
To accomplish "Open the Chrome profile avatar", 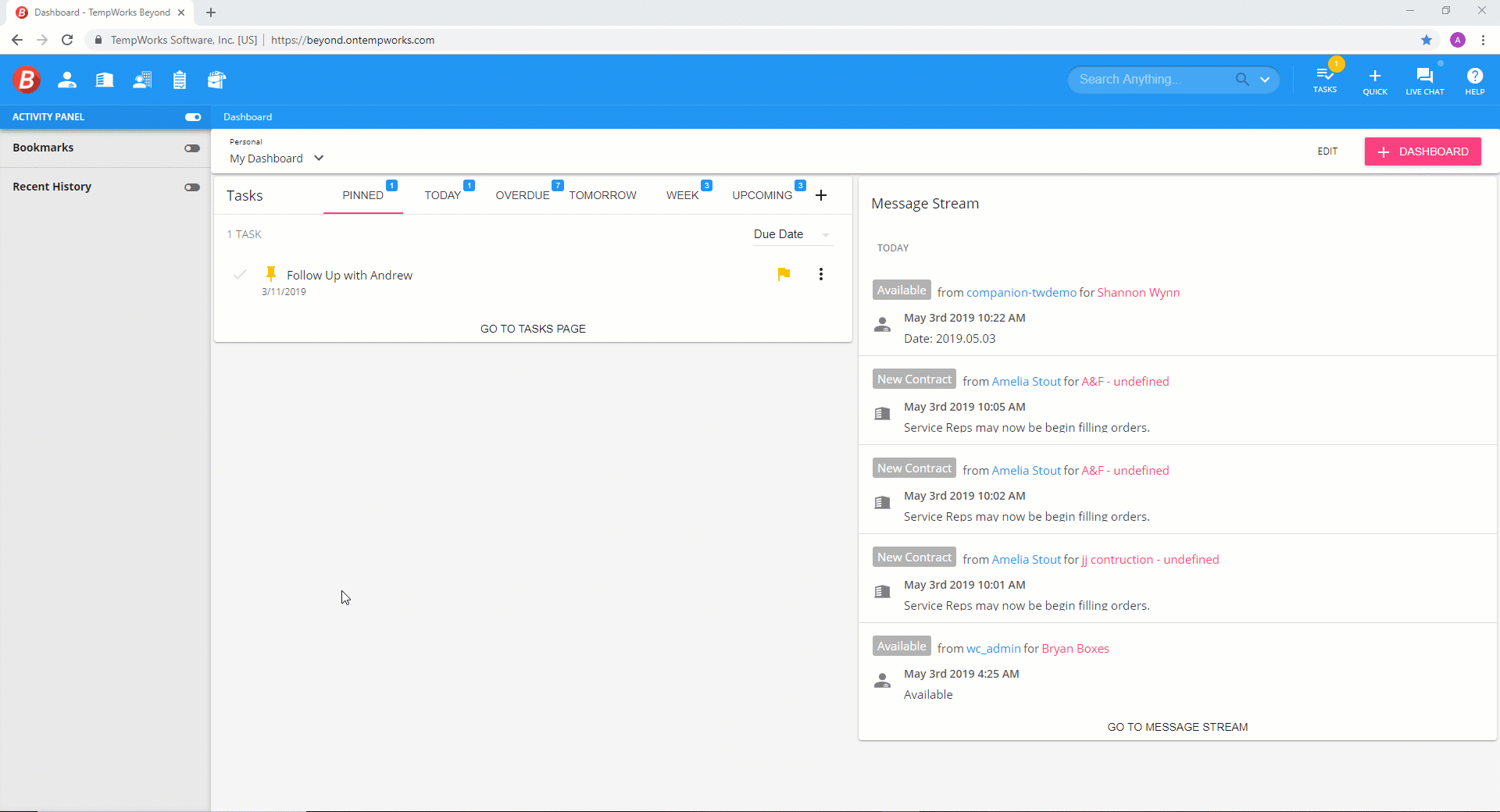I will [1458, 40].
